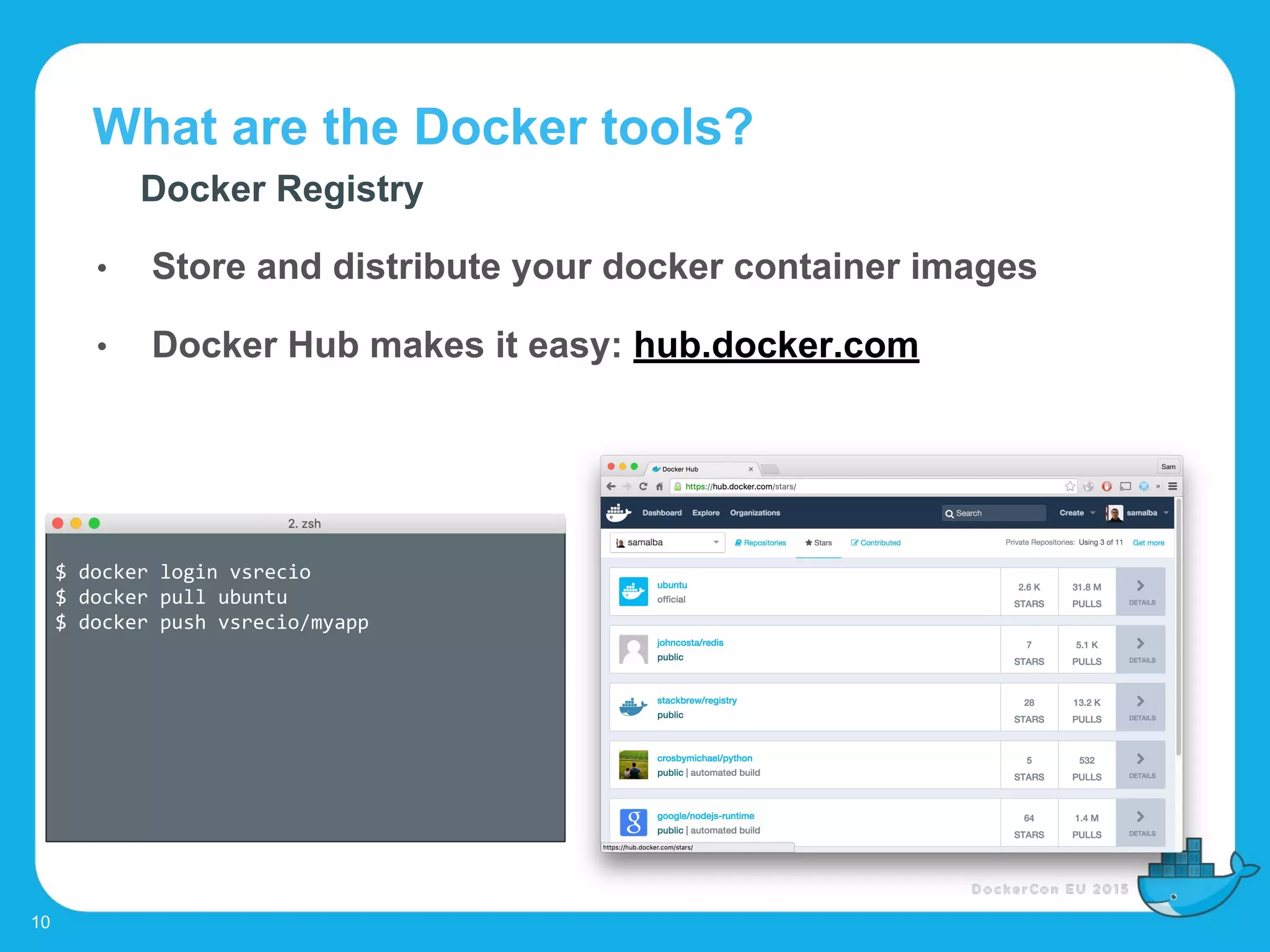Image resolution: width=1270 pixels, height=952 pixels.
Task: Click the browser forward arrow
Action: coord(627,487)
